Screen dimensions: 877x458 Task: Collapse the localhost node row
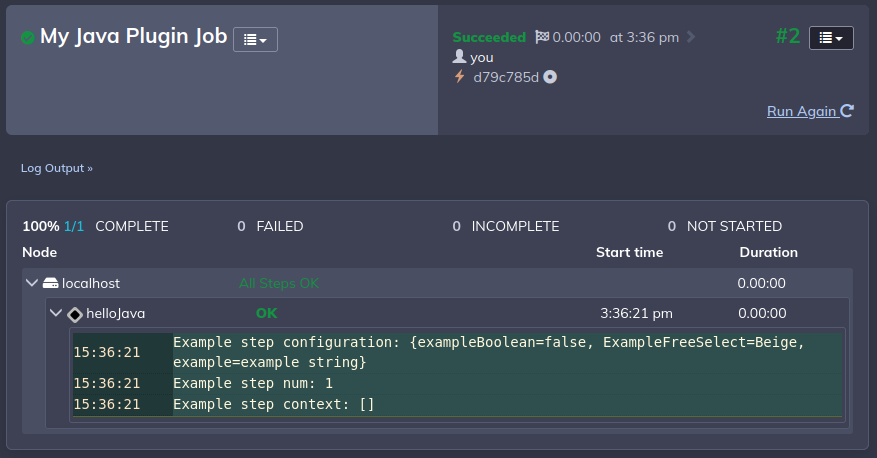point(32,283)
